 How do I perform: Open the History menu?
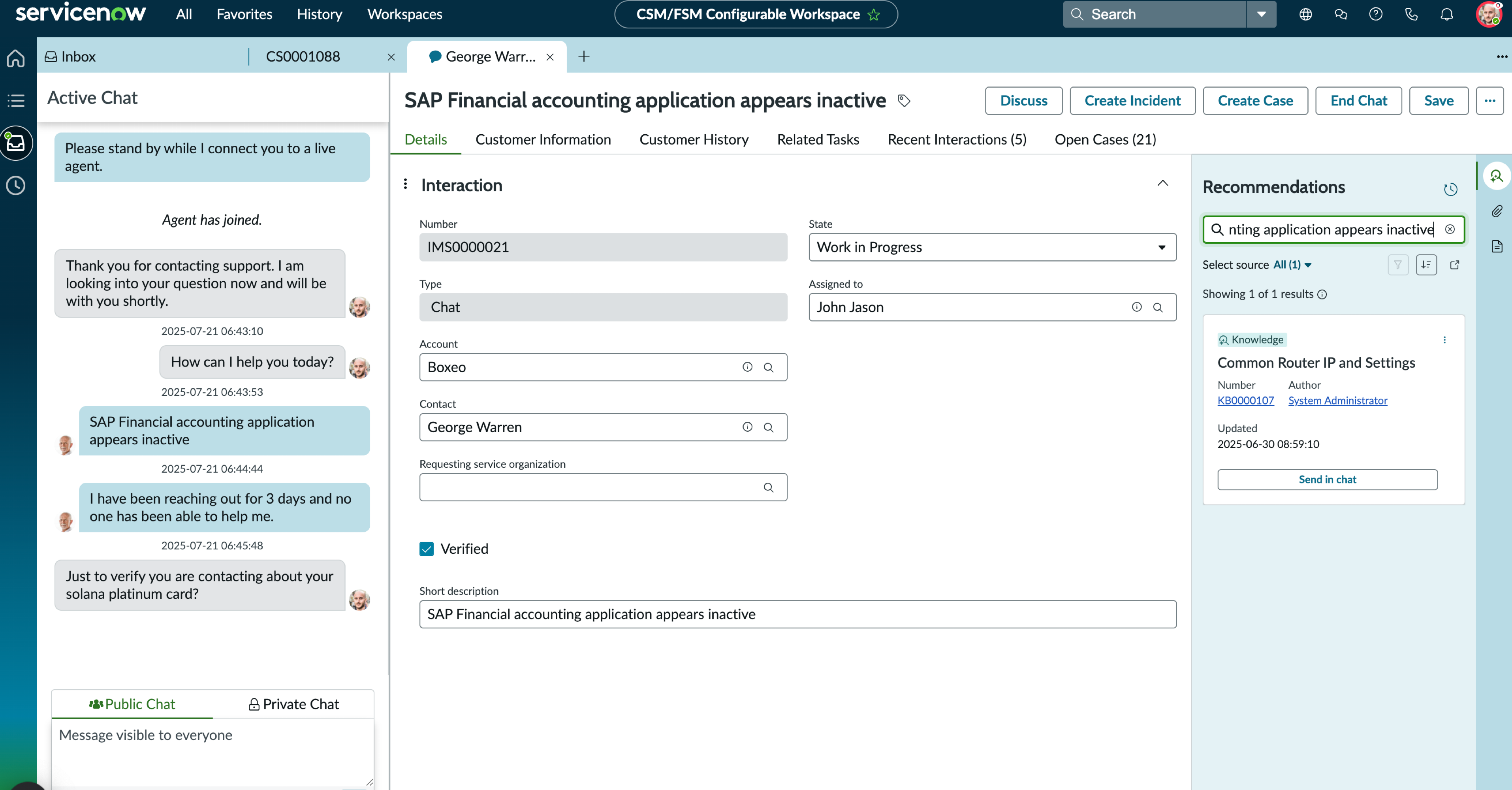click(319, 15)
